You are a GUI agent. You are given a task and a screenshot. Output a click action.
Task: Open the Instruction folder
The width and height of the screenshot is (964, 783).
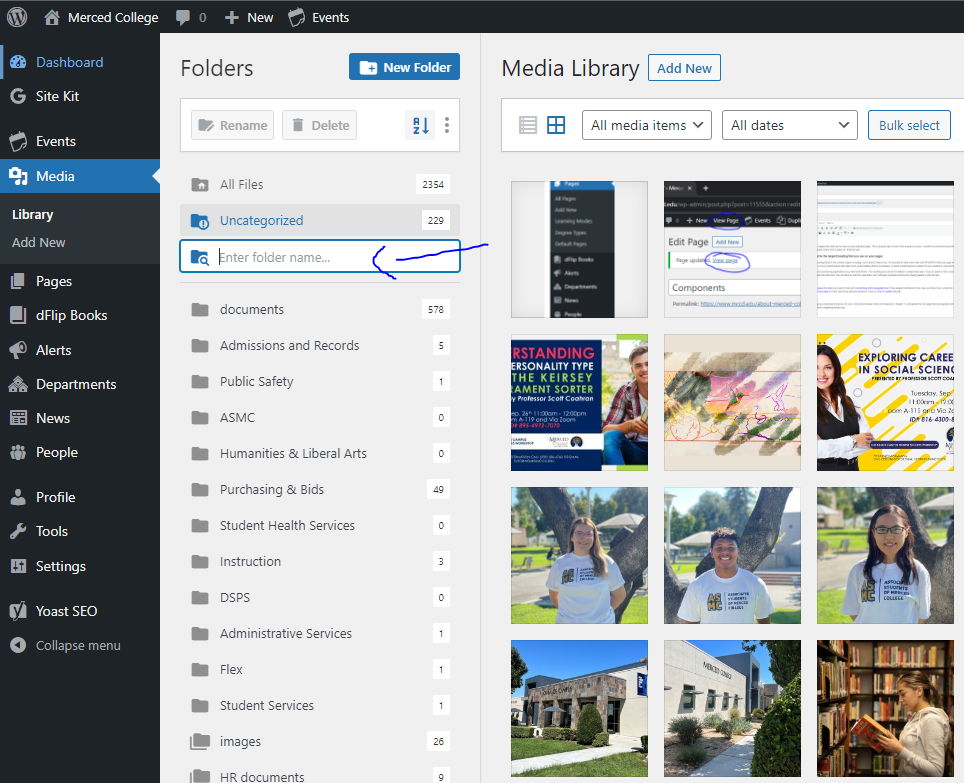pyautogui.click(x=320, y=561)
